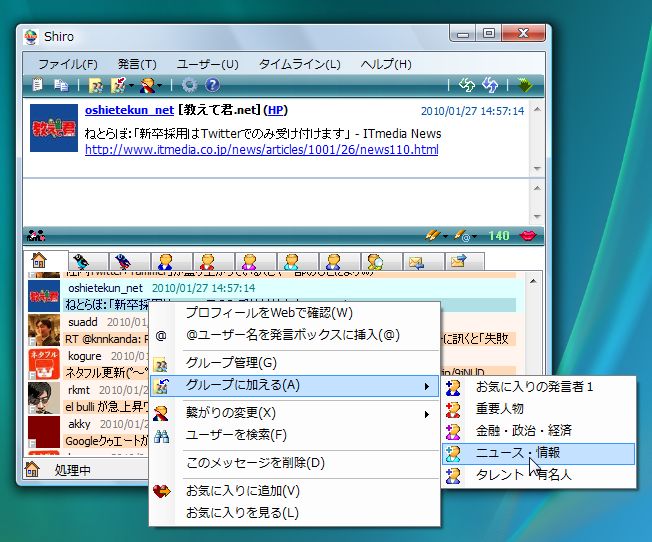Expand the pencil @ dropdown arrow
The image size is (652, 542).
(x=474, y=237)
